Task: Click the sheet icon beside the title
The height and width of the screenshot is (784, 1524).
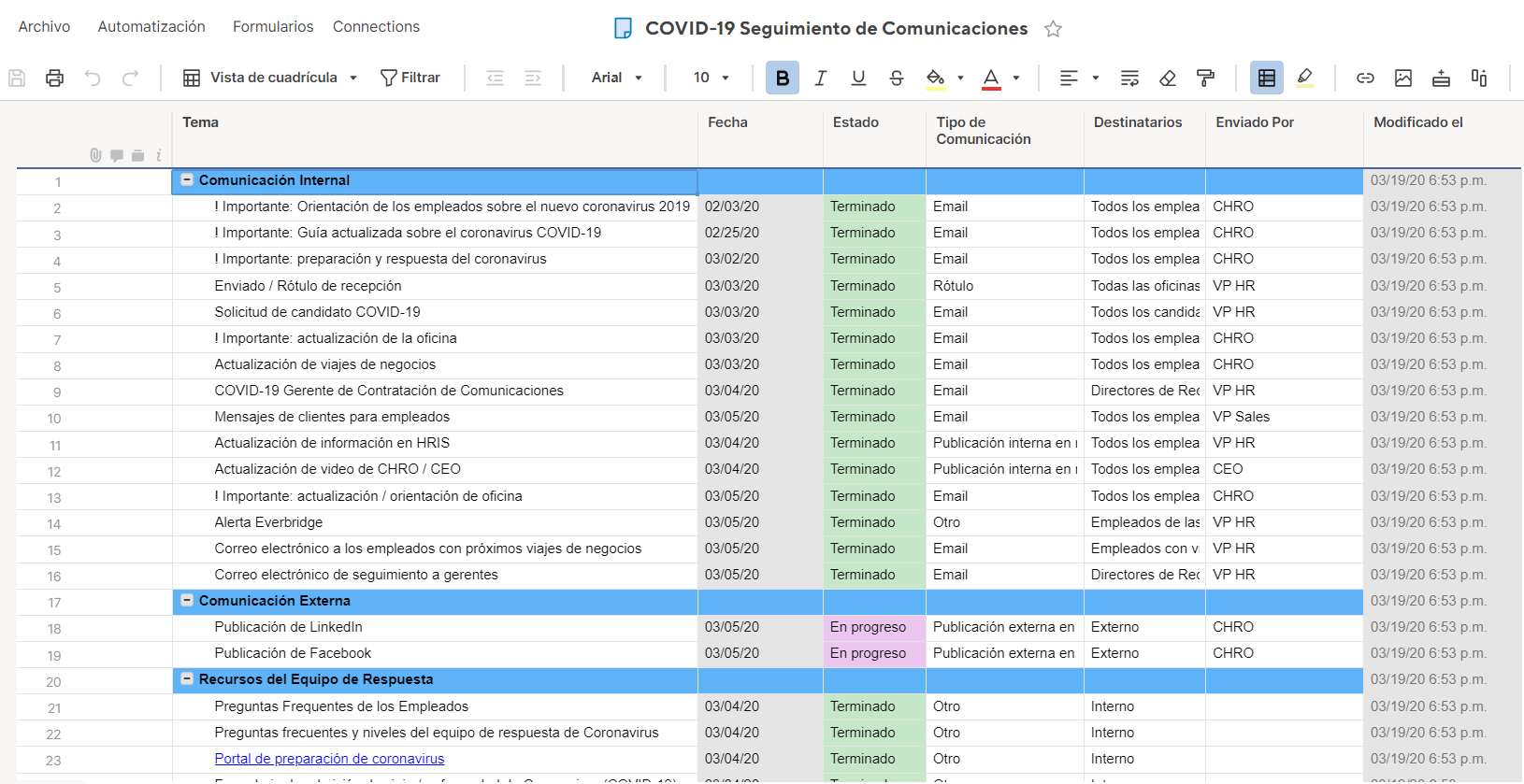Action: [623, 29]
